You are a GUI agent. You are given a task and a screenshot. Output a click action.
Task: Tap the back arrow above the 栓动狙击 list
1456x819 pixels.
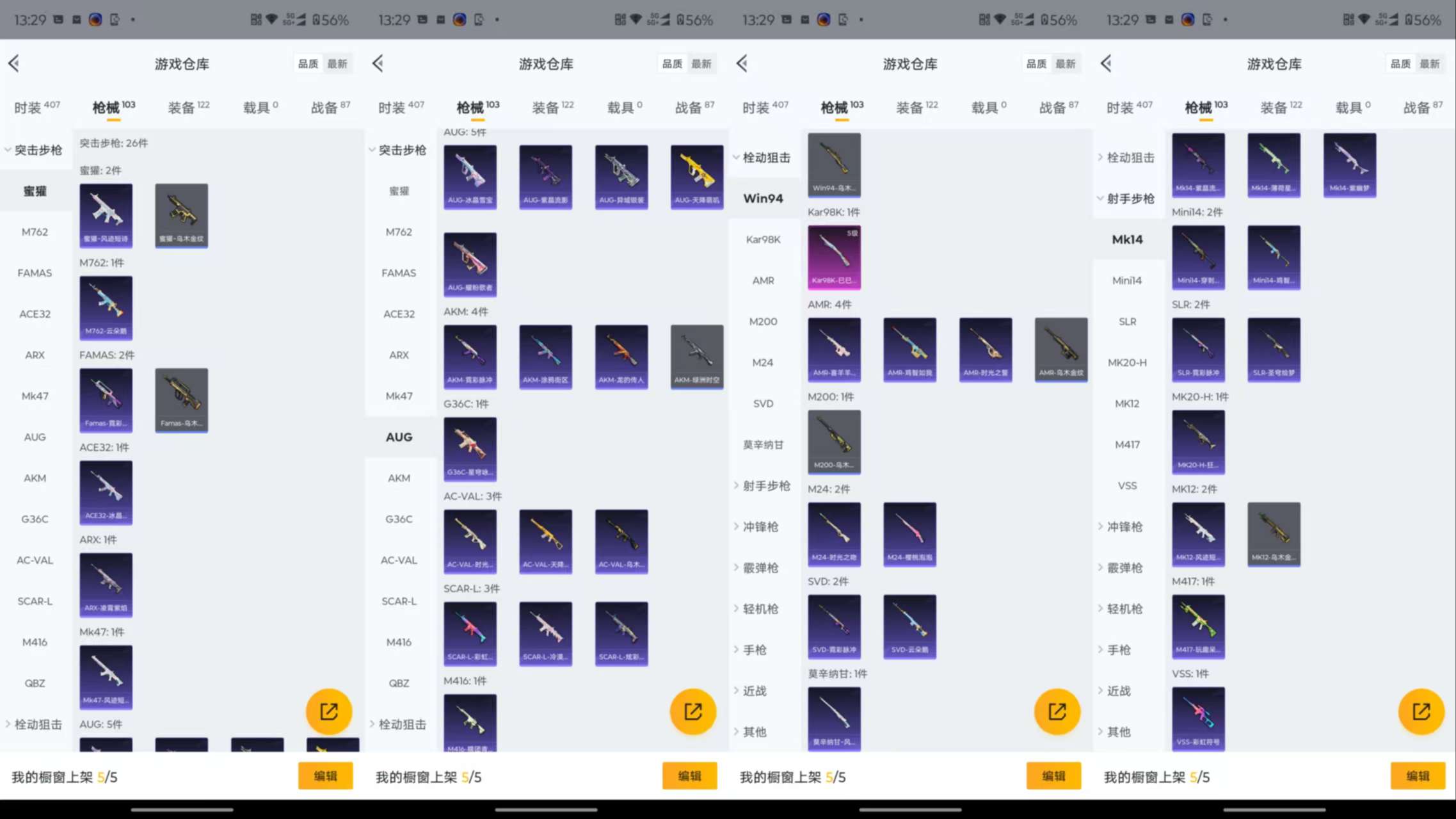coord(740,63)
